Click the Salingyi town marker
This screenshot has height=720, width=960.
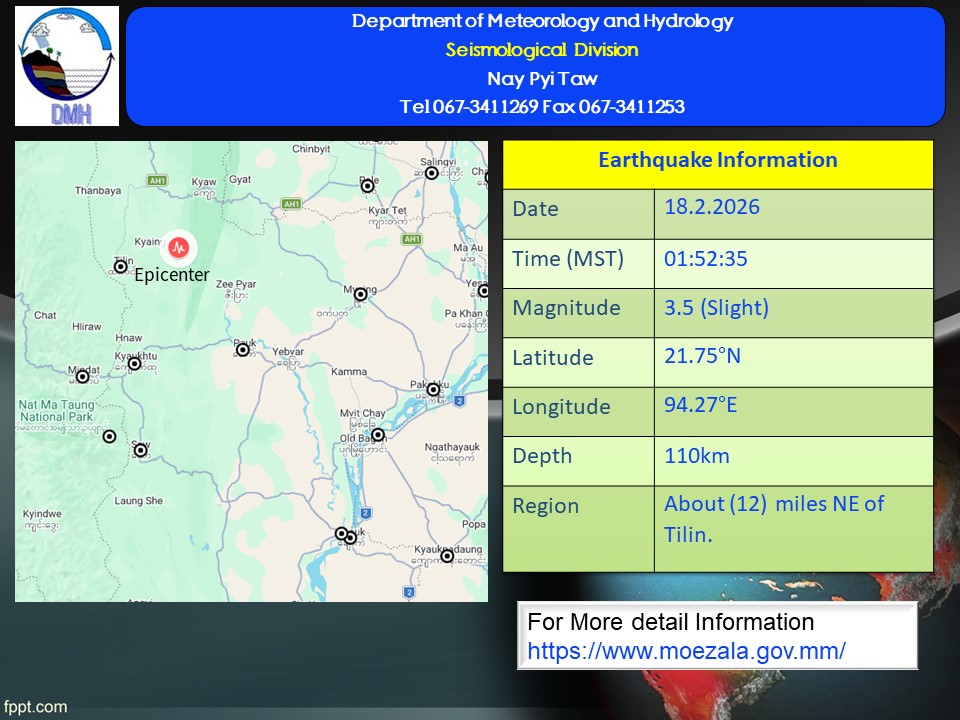coord(431,173)
